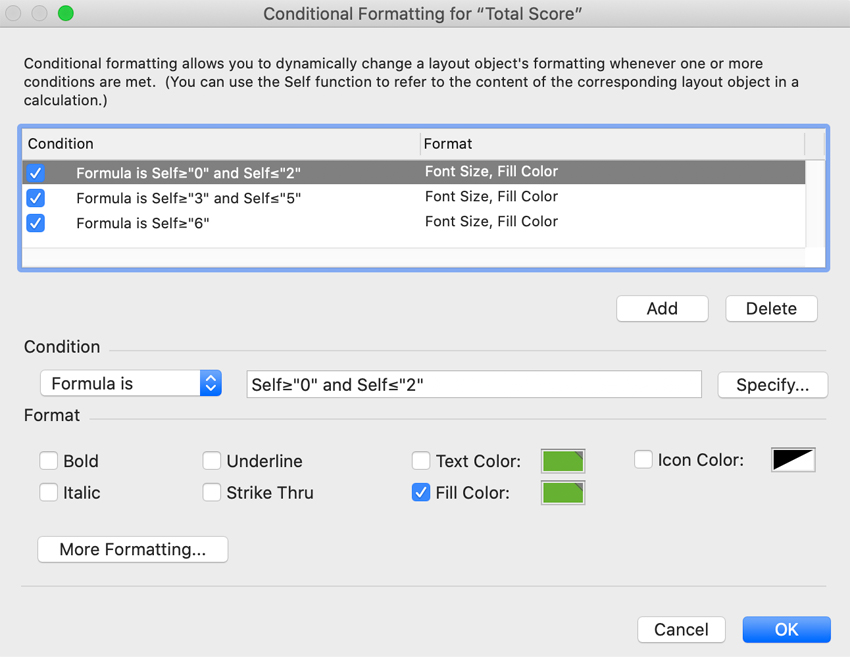This screenshot has height=657, width=850.
Task: Turn on Strike Thru formatting
Action: 212,492
